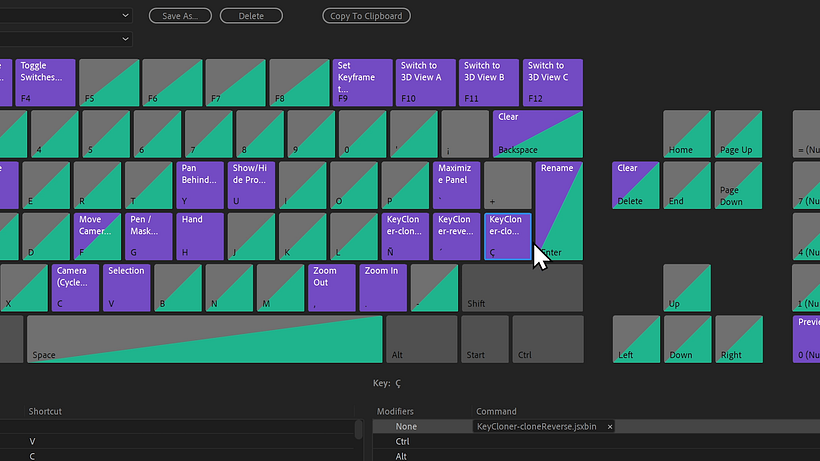This screenshot has height=461, width=820.
Task: Select the number 0 key
Action: (x=362, y=134)
